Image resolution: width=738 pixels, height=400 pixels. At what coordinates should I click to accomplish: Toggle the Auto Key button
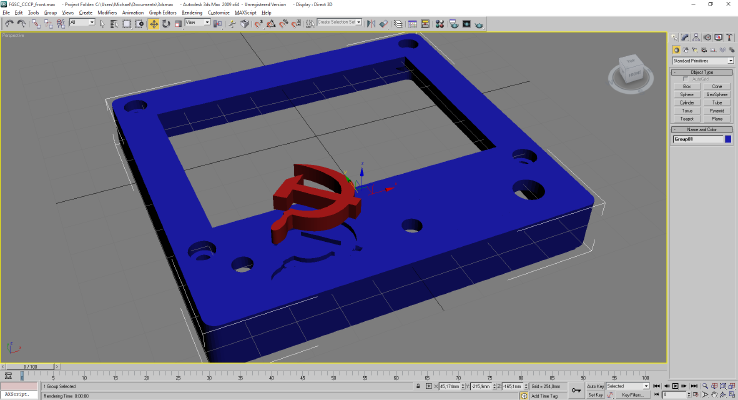595,386
